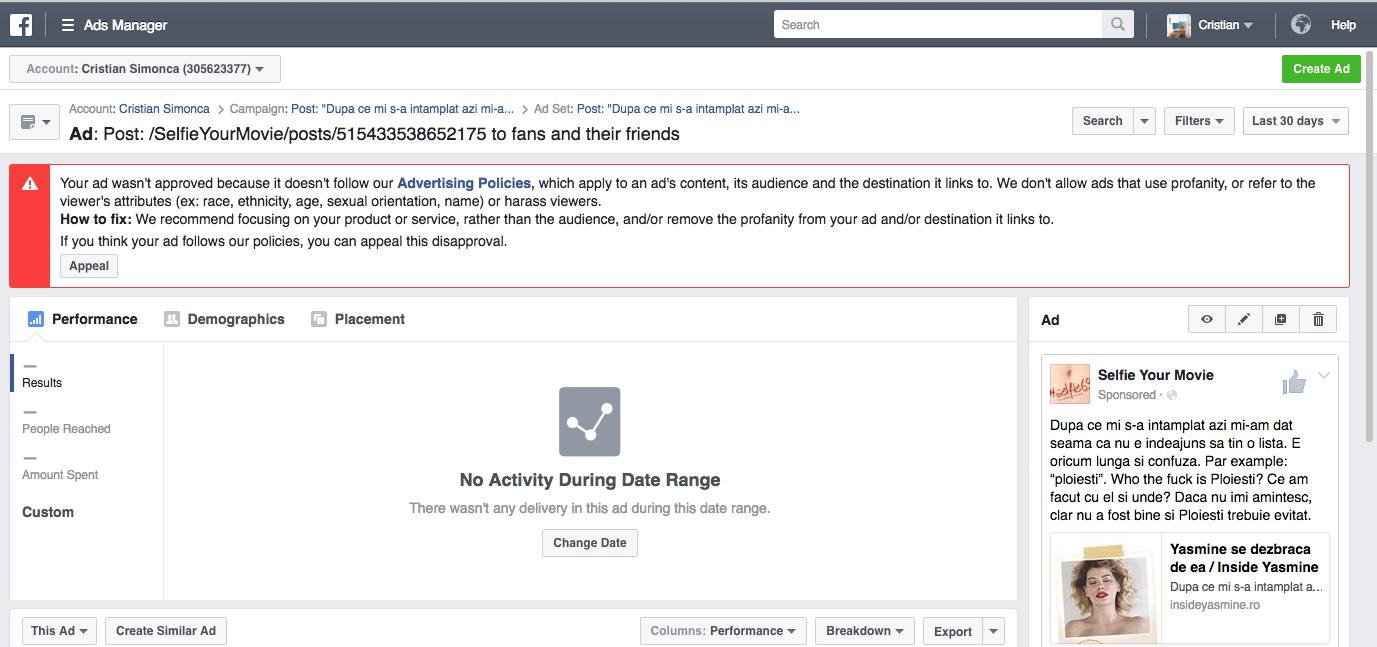The image size is (1377, 647).
Task: Preview ad using the eye icon
Action: [x=1207, y=319]
